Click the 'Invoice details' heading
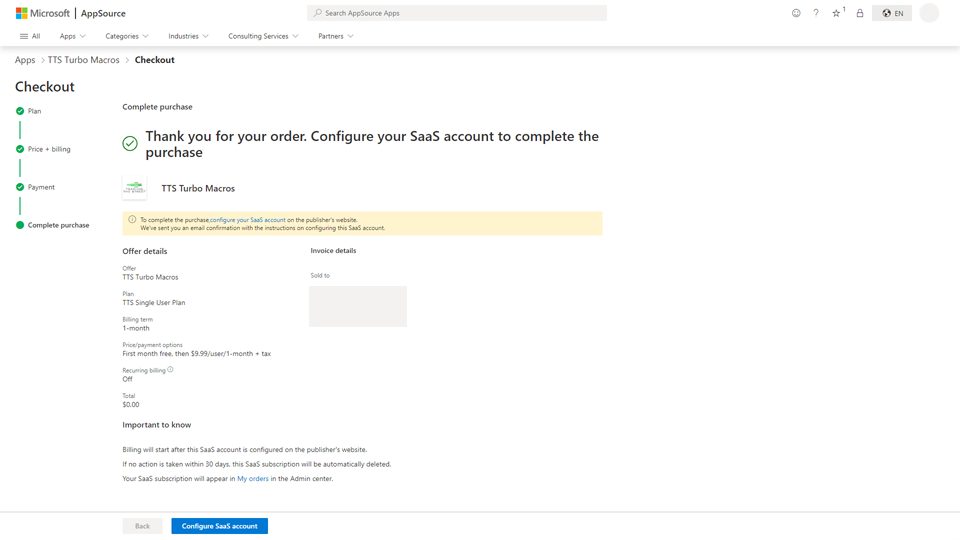960x540 pixels. coord(333,250)
